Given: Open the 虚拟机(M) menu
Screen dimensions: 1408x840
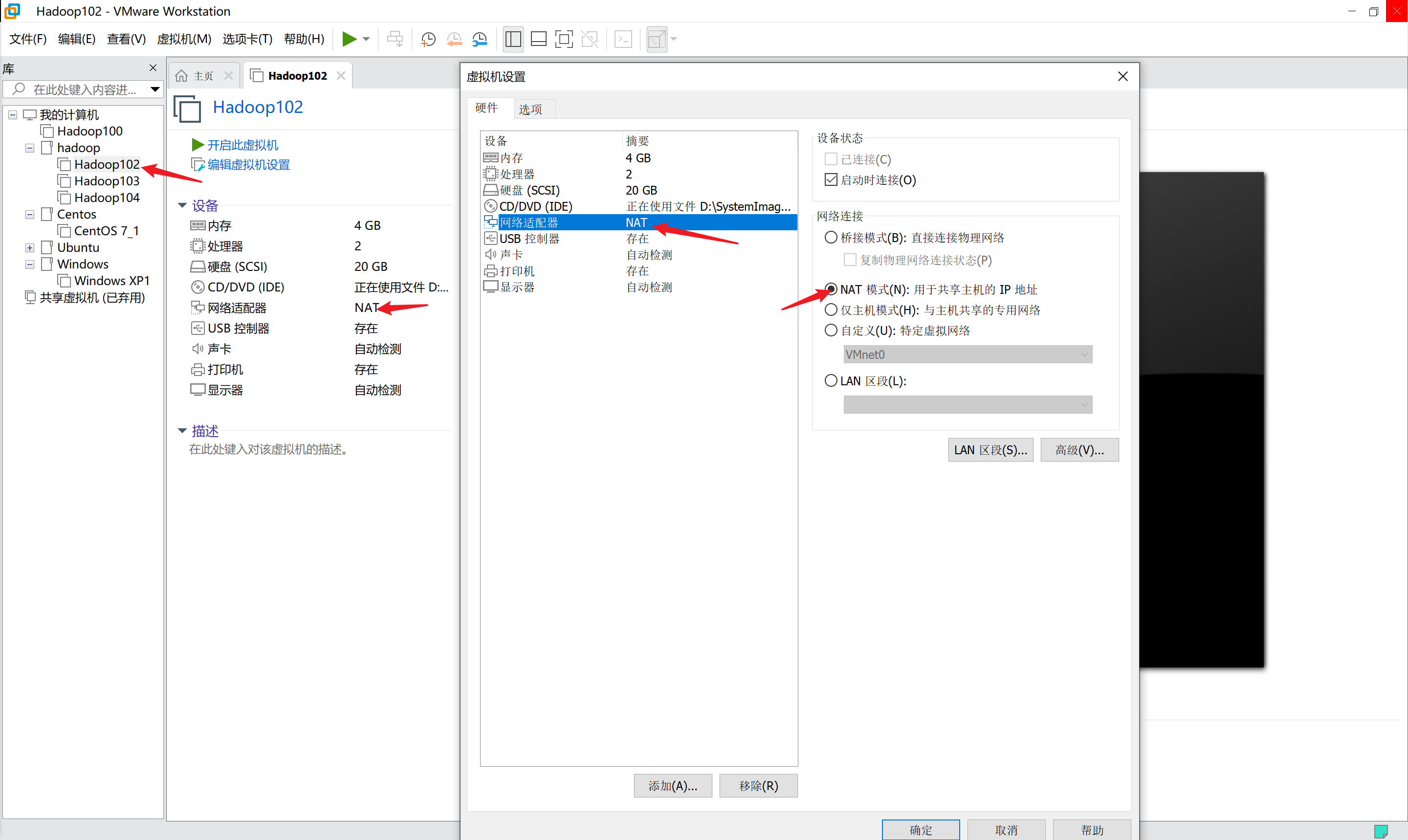Looking at the screenshot, I should pos(184,39).
